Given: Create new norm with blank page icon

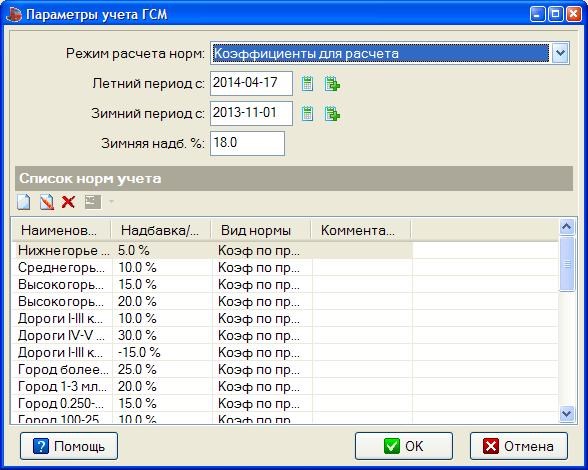Looking at the screenshot, I should point(24,202).
